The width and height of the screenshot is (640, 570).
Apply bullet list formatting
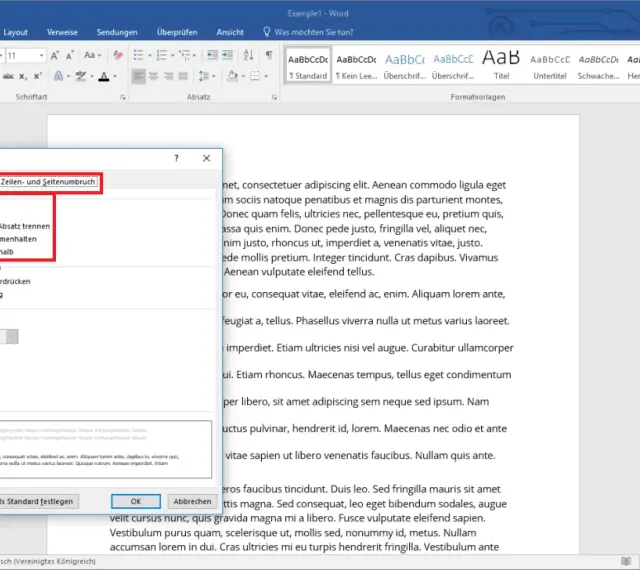click(x=138, y=55)
